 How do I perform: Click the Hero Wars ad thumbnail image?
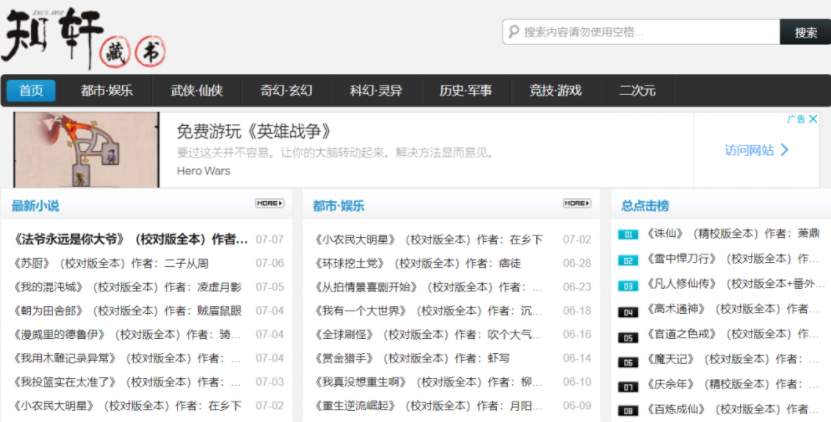point(86,149)
